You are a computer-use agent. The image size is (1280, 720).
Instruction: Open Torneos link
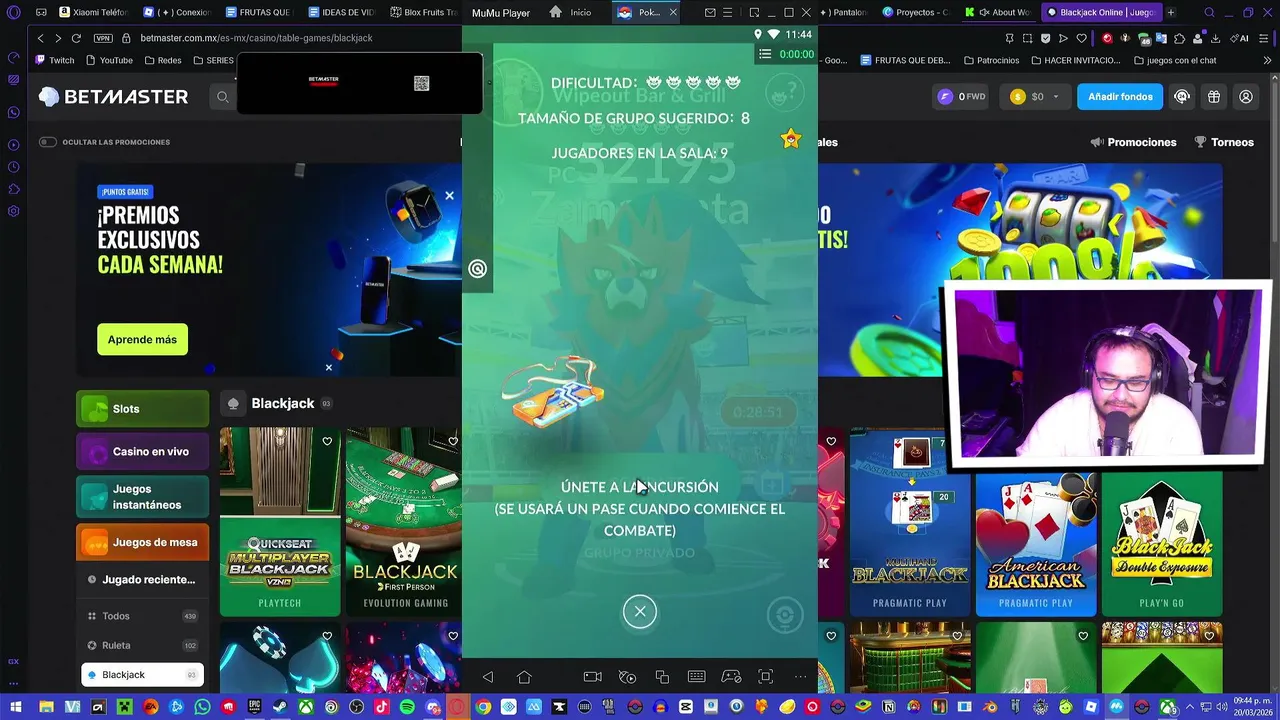(x=1224, y=142)
